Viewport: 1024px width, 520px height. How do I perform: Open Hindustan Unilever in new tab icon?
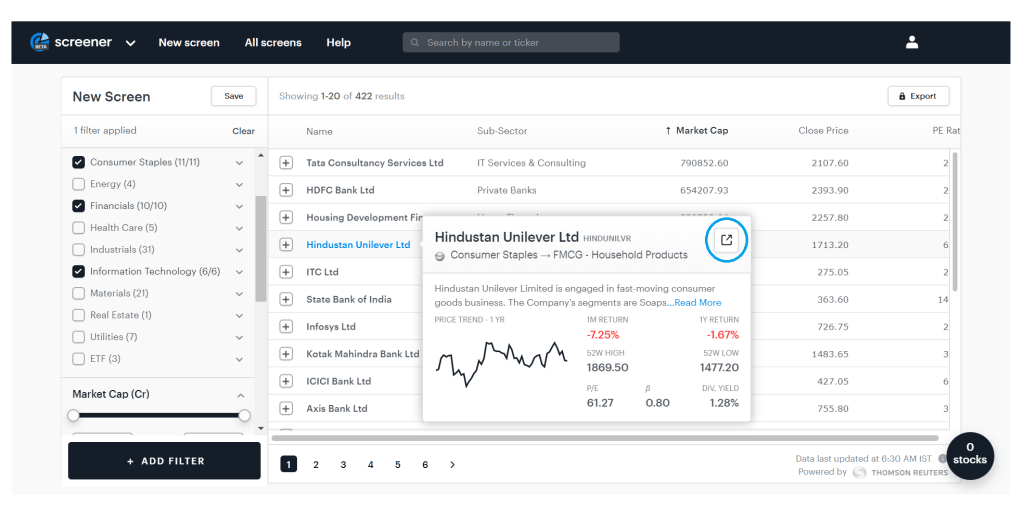[727, 240]
